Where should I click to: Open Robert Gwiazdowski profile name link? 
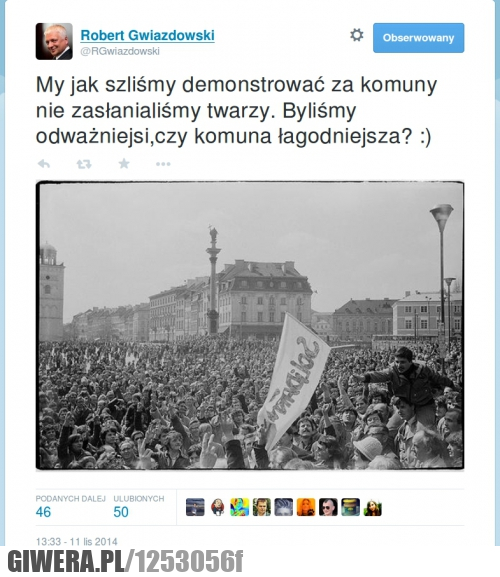coord(147,35)
